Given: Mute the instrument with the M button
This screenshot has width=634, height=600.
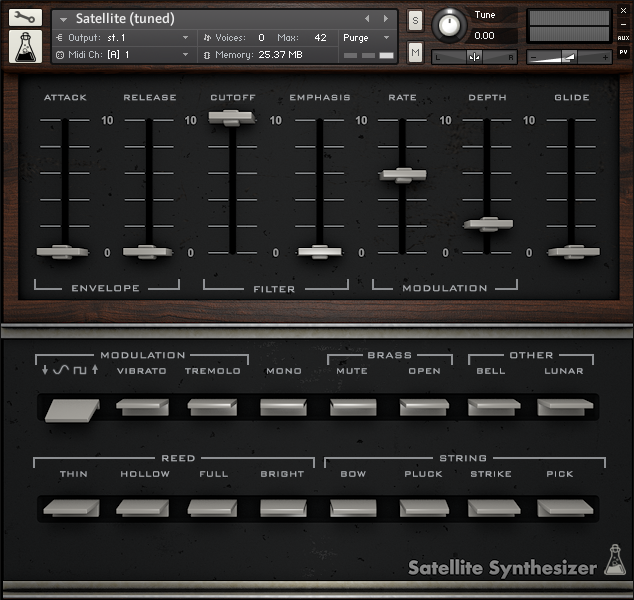Looking at the screenshot, I should (x=415, y=51).
